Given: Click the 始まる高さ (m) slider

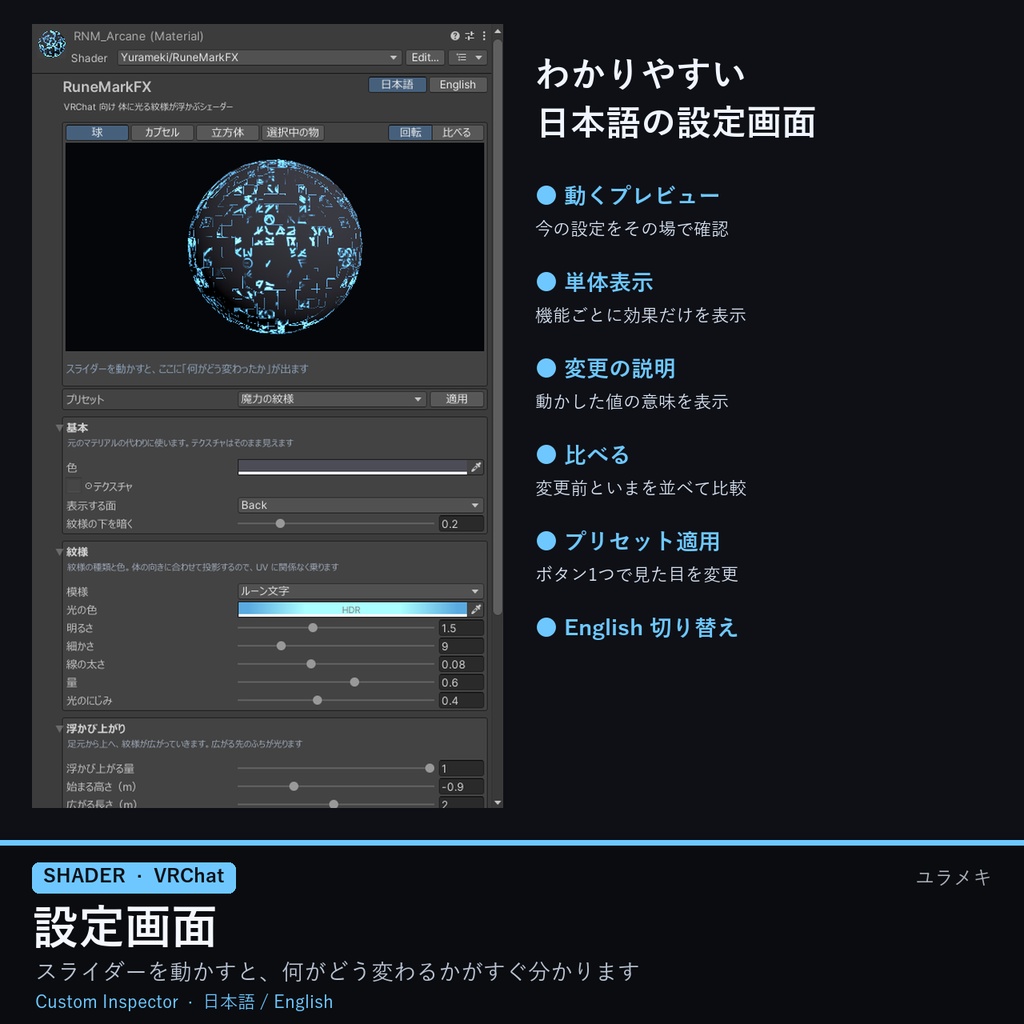Looking at the screenshot, I should click(x=336, y=787).
